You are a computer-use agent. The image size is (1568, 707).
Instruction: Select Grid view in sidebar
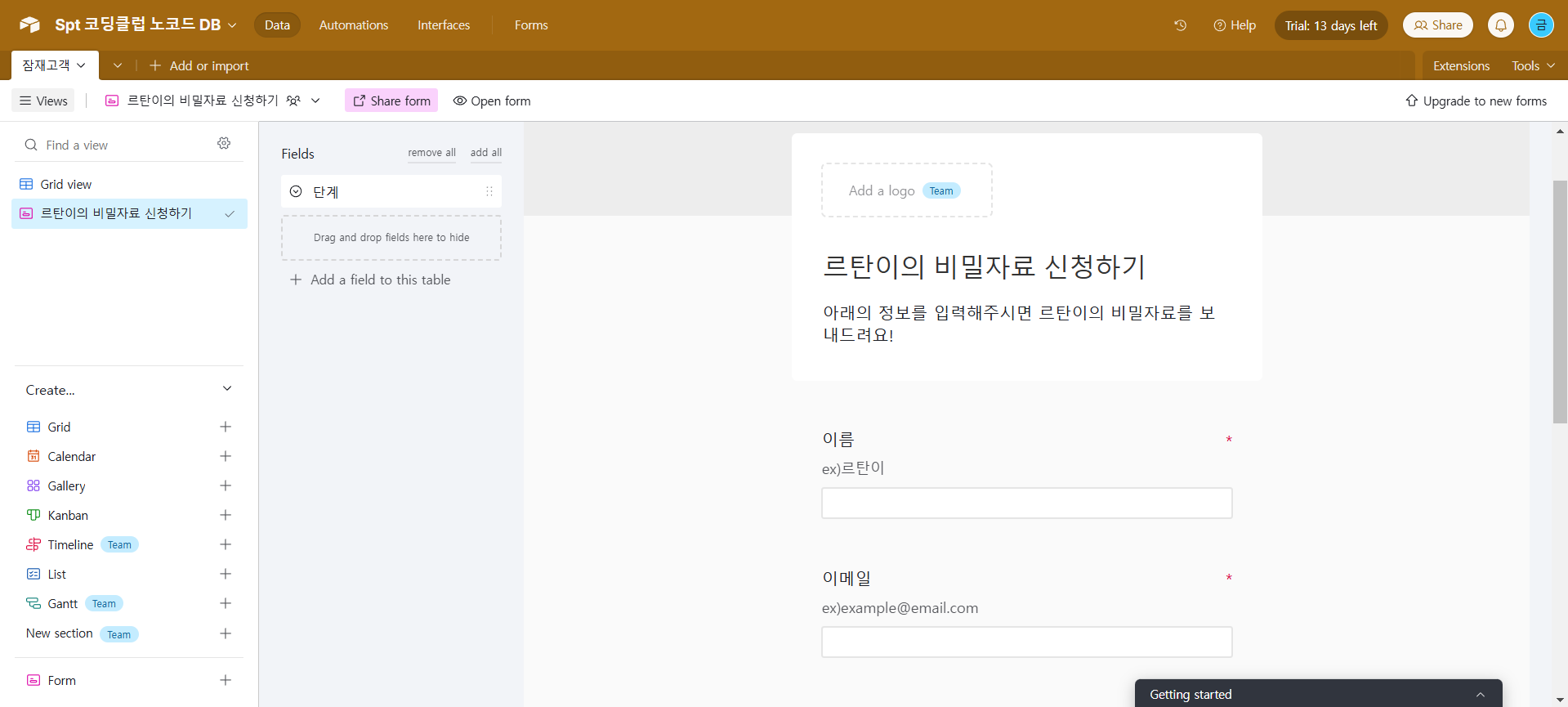[x=129, y=184]
